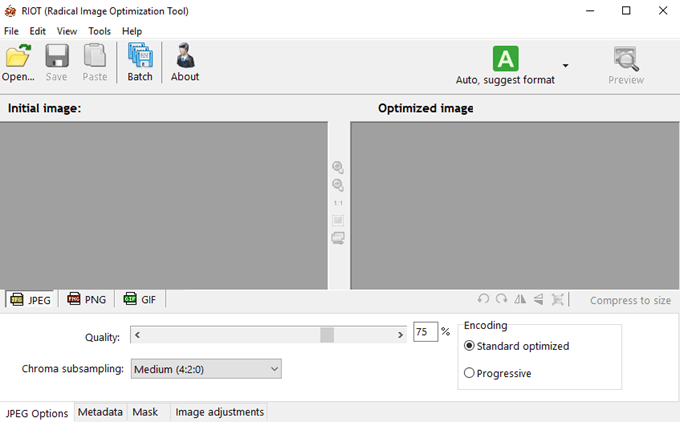Open the View menu

pos(67,31)
